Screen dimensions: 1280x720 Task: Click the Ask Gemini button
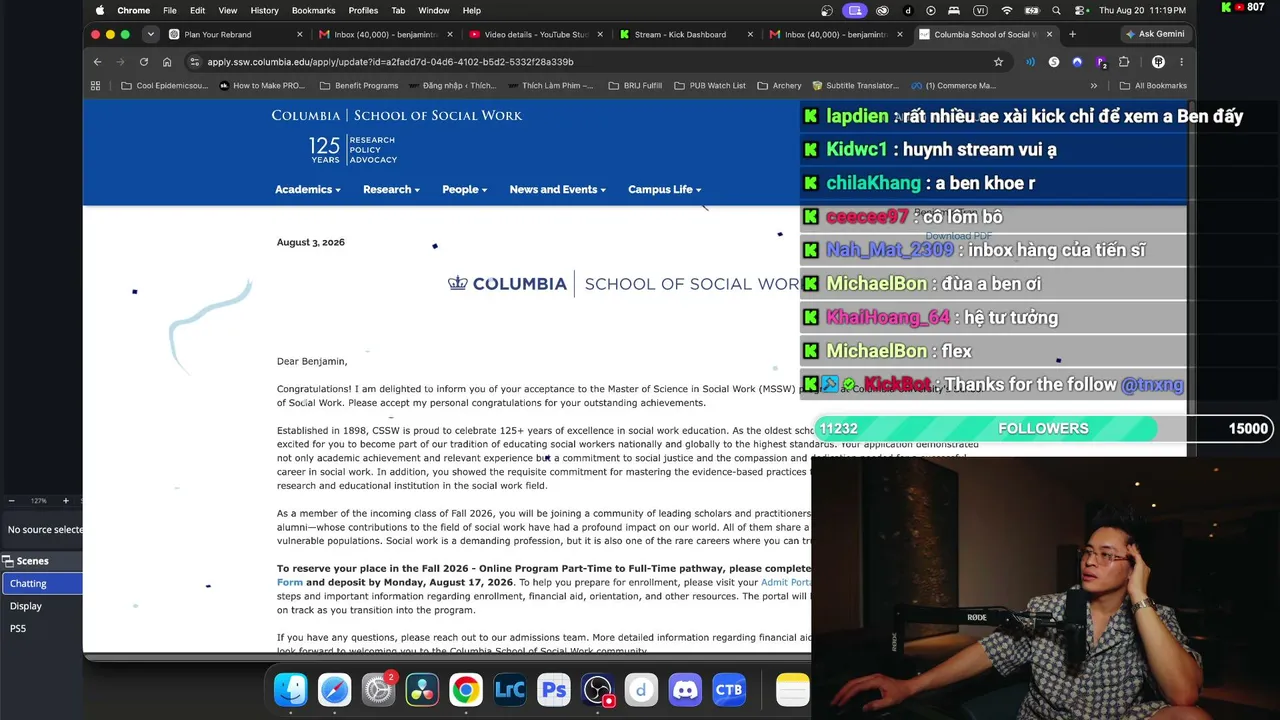click(1155, 34)
